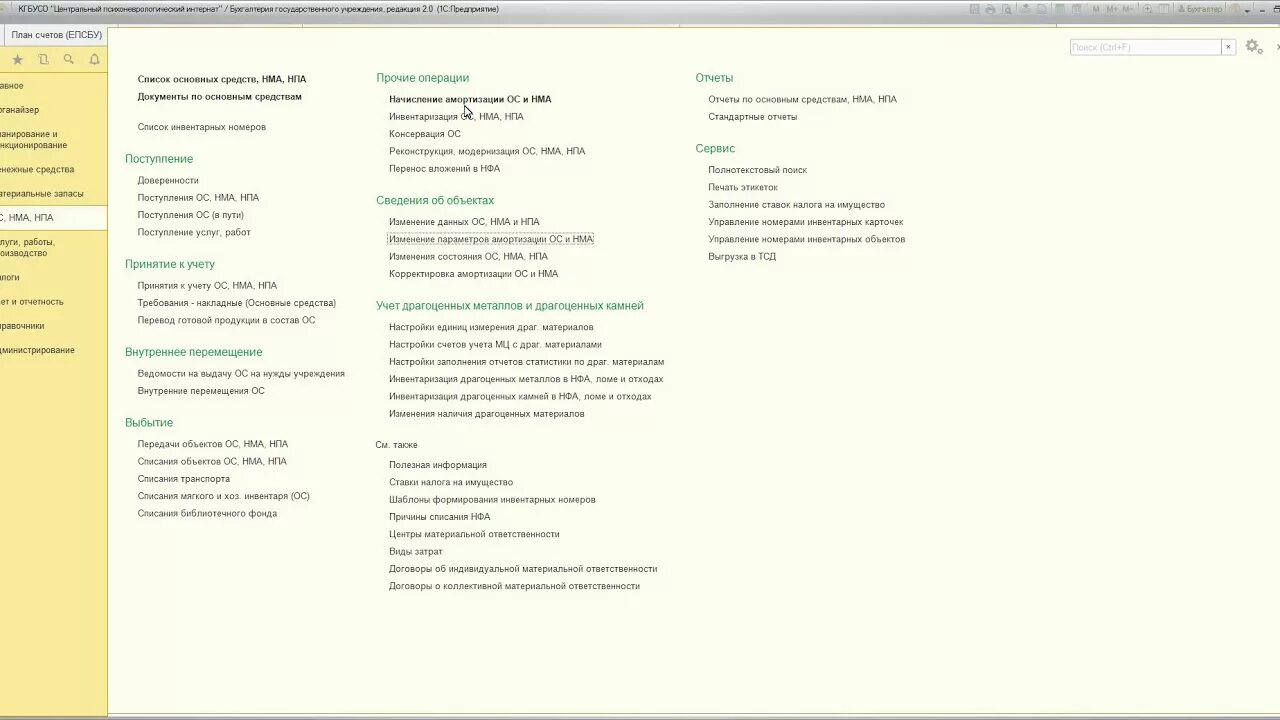Open Список основных средств, НМА, НПА
Screen dimensions: 1280x720
pyautogui.click(x=222, y=79)
